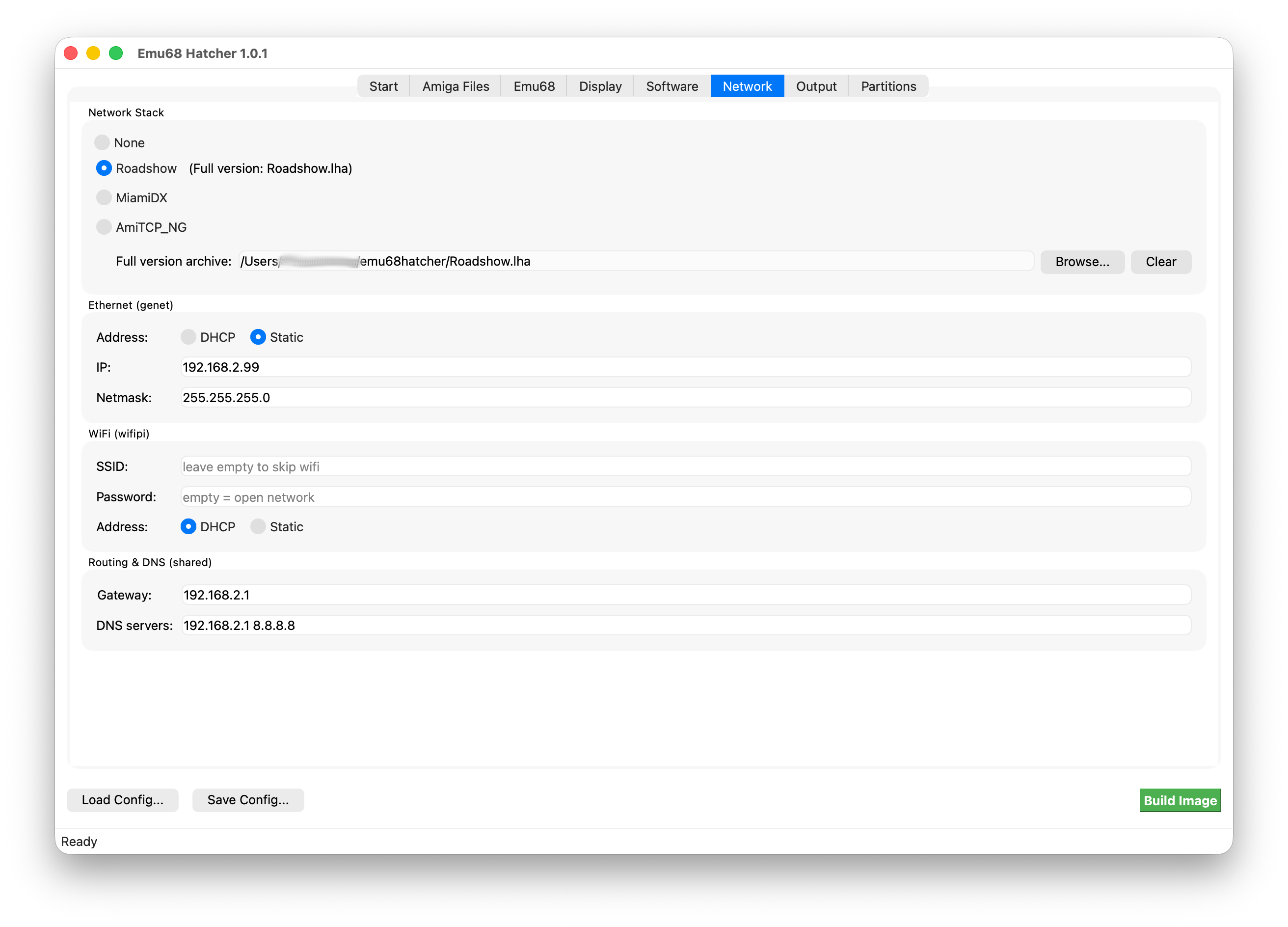Viewport: 1288px width, 927px height.
Task: Start the Build Image process
Action: coord(1180,800)
